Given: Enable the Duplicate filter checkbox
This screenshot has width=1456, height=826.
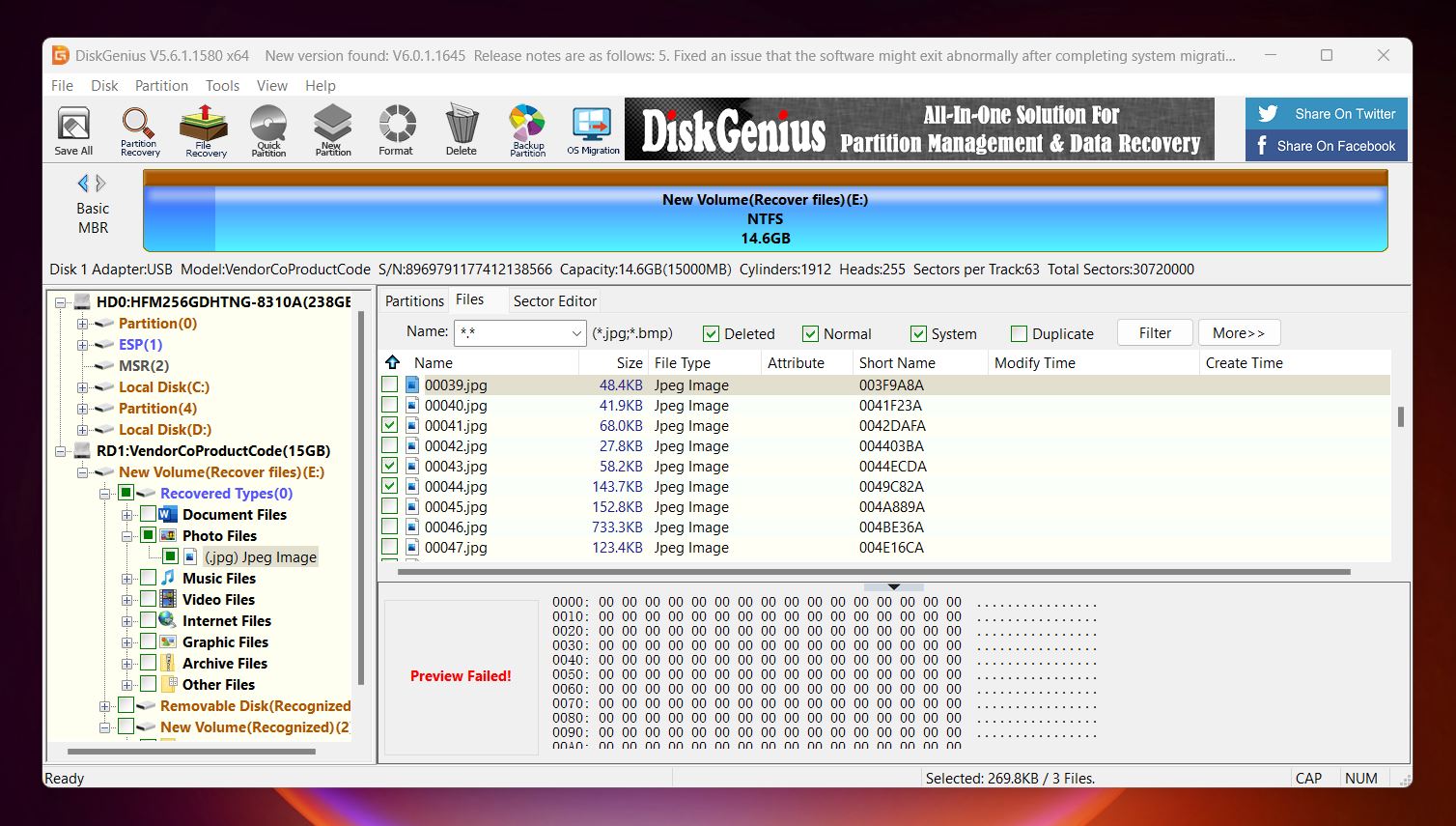Looking at the screenshot, I should (x=1019, y=333).
